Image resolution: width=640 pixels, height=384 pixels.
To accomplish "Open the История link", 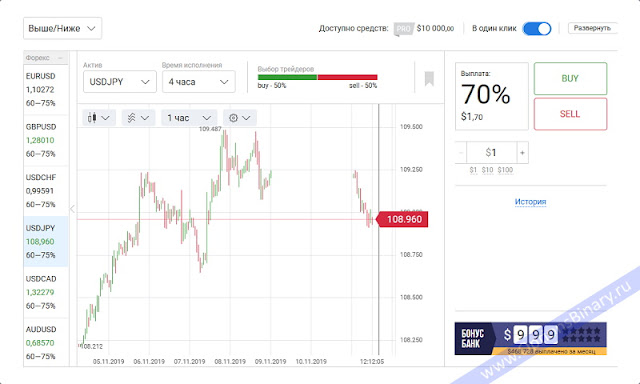I will [530, 202].
